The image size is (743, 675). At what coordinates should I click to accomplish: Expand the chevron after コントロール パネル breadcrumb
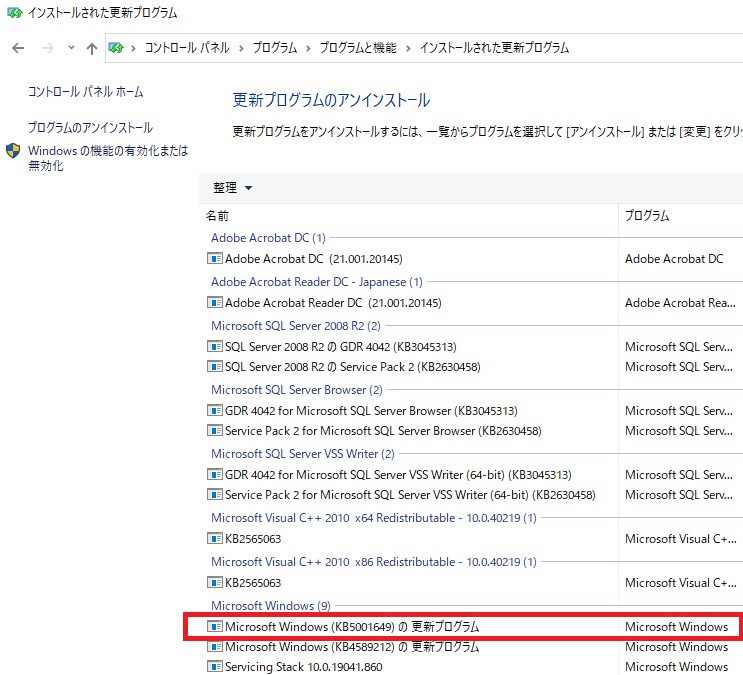241,48
